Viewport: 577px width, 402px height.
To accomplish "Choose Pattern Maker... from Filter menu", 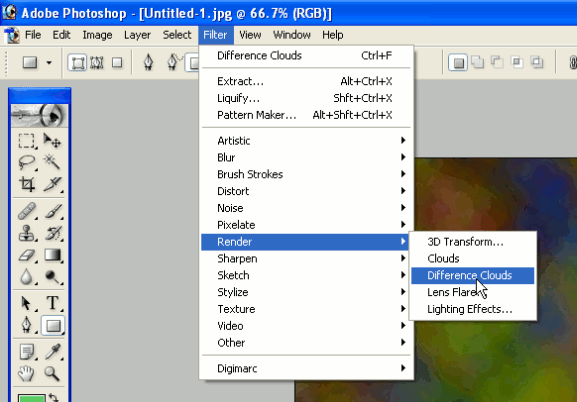I will (x=306, y=115).
